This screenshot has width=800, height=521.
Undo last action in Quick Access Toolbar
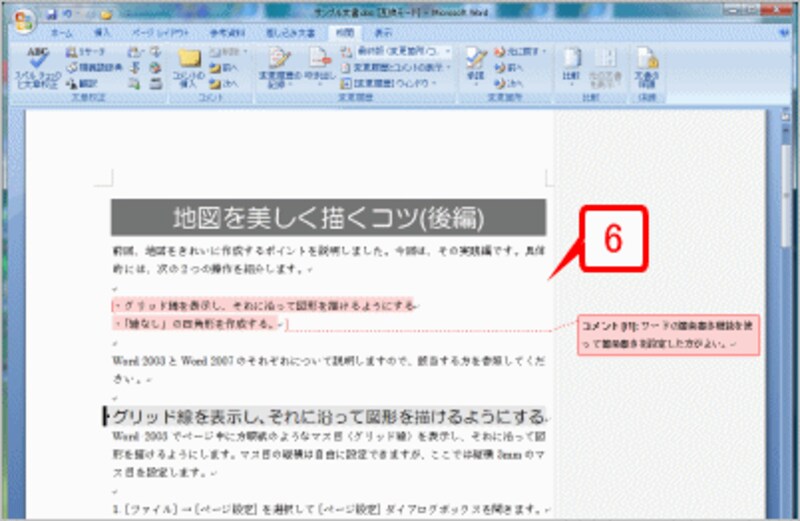point(67,15)
